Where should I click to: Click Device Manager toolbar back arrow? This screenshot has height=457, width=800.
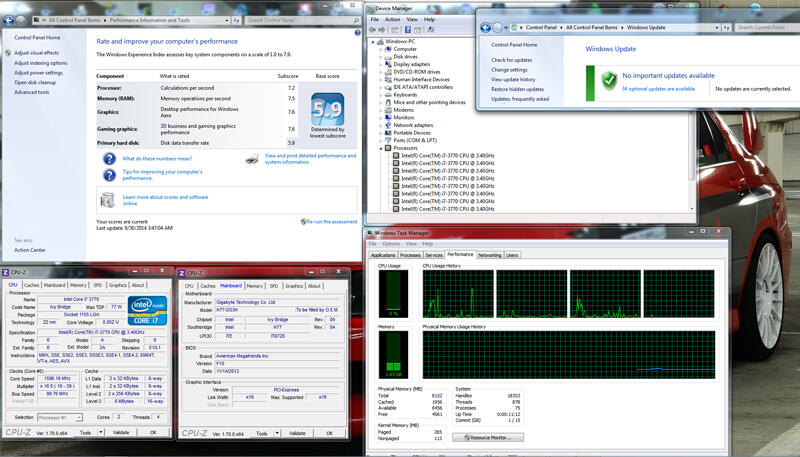coord(372,30)
